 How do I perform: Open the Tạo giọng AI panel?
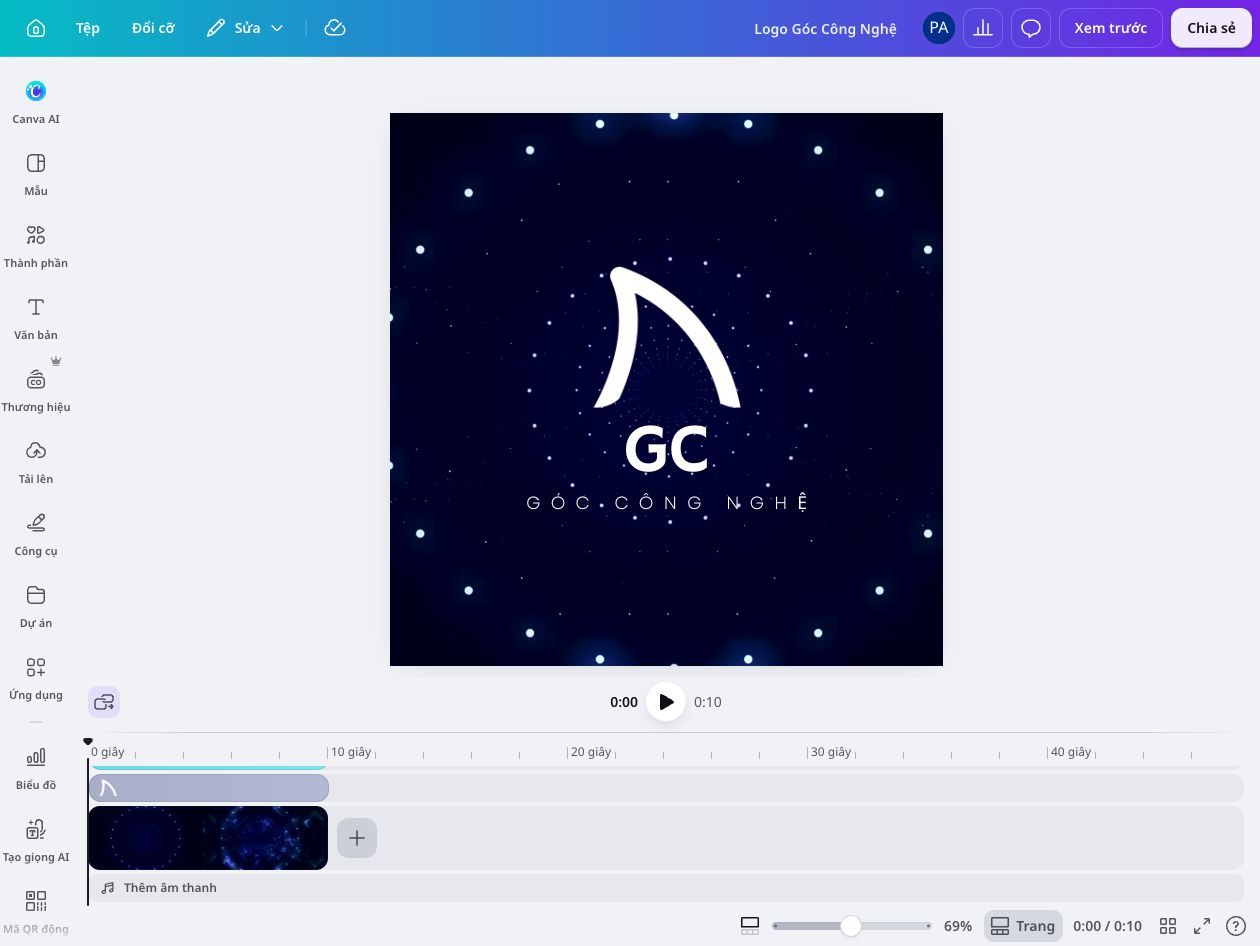click(x=36, y=840)
